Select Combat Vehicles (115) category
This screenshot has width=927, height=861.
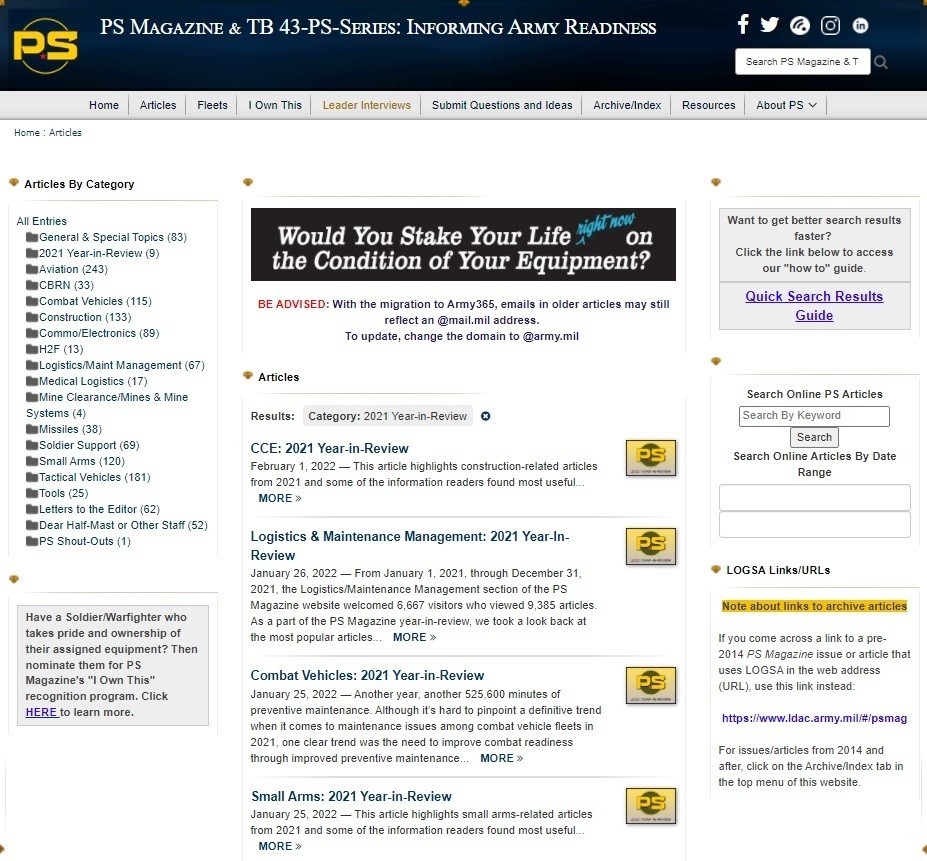pyautogui.click(x=95, y=301)
